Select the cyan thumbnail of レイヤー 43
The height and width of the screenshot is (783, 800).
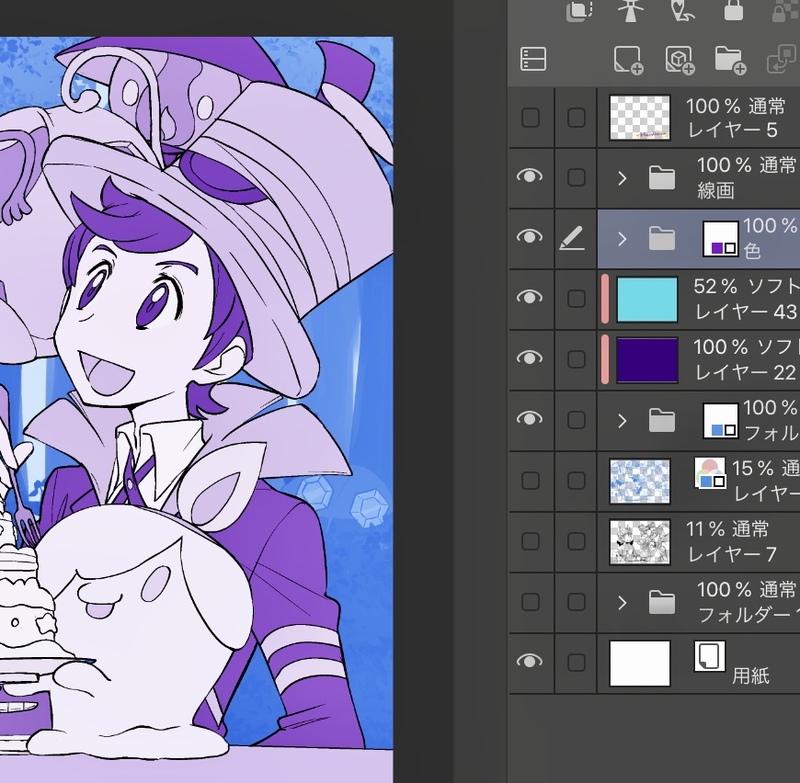point(647,299)
